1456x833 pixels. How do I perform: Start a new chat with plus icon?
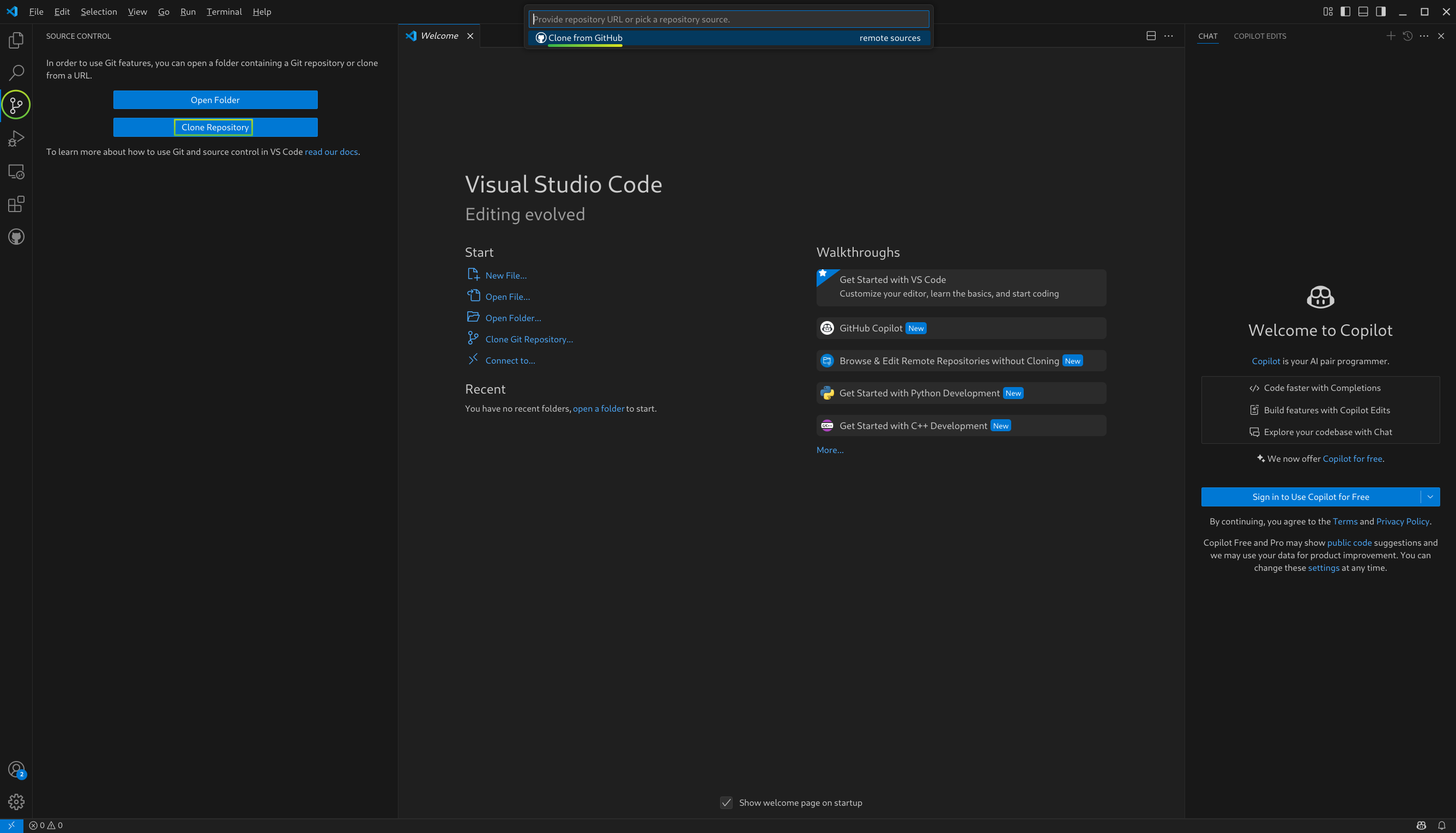point(1391,35)
